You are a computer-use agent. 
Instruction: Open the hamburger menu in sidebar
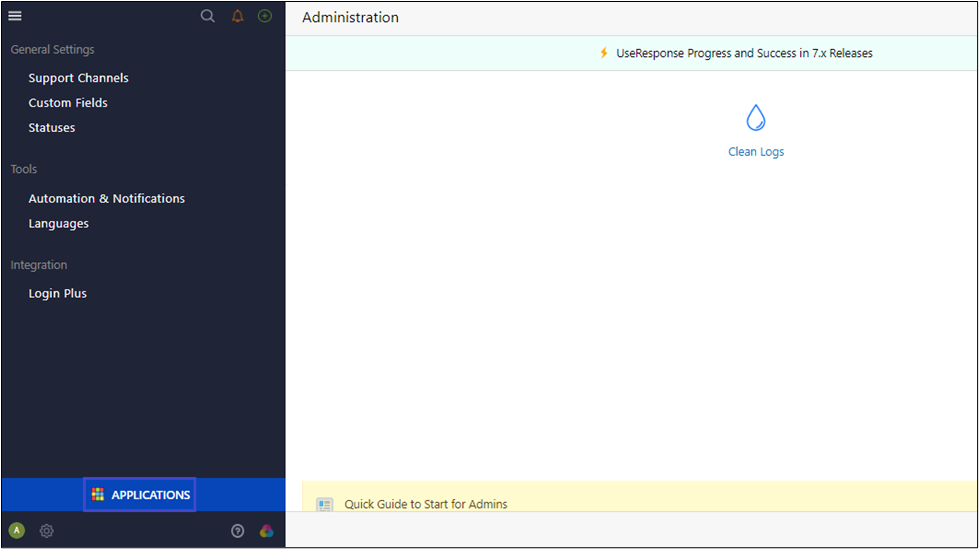[x=15, y=16]
